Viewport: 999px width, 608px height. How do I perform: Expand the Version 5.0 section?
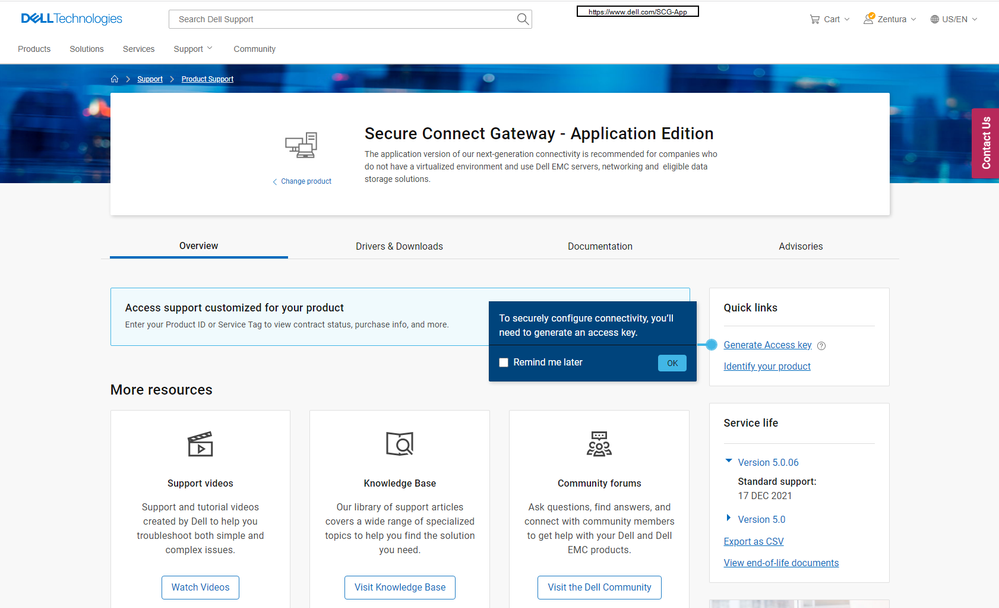click(x=728, y=518)
